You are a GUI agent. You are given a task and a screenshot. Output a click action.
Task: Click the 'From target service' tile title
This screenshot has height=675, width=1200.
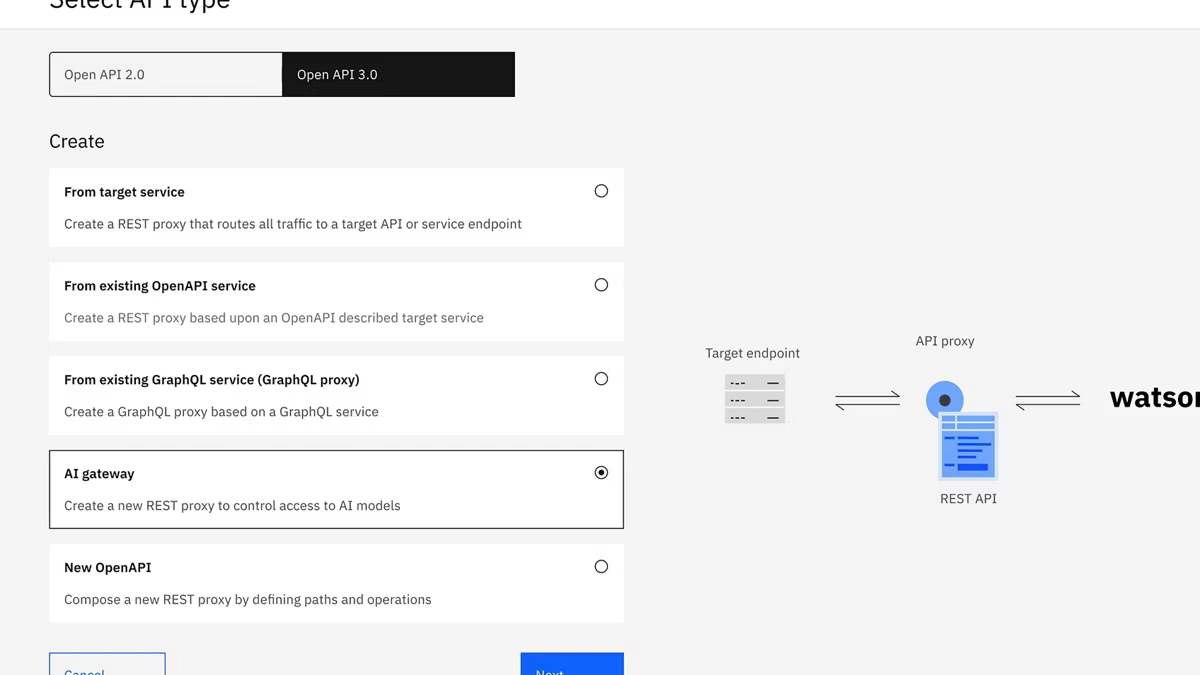click(124, 192)
